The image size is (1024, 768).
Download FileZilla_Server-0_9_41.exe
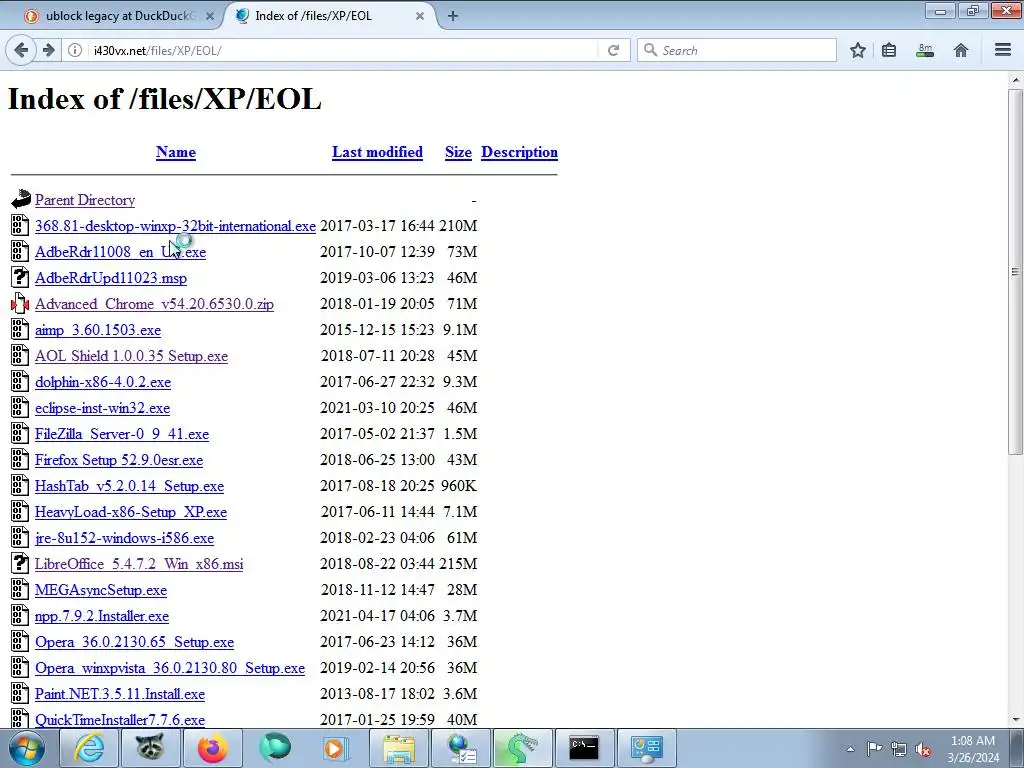[122, 434]
